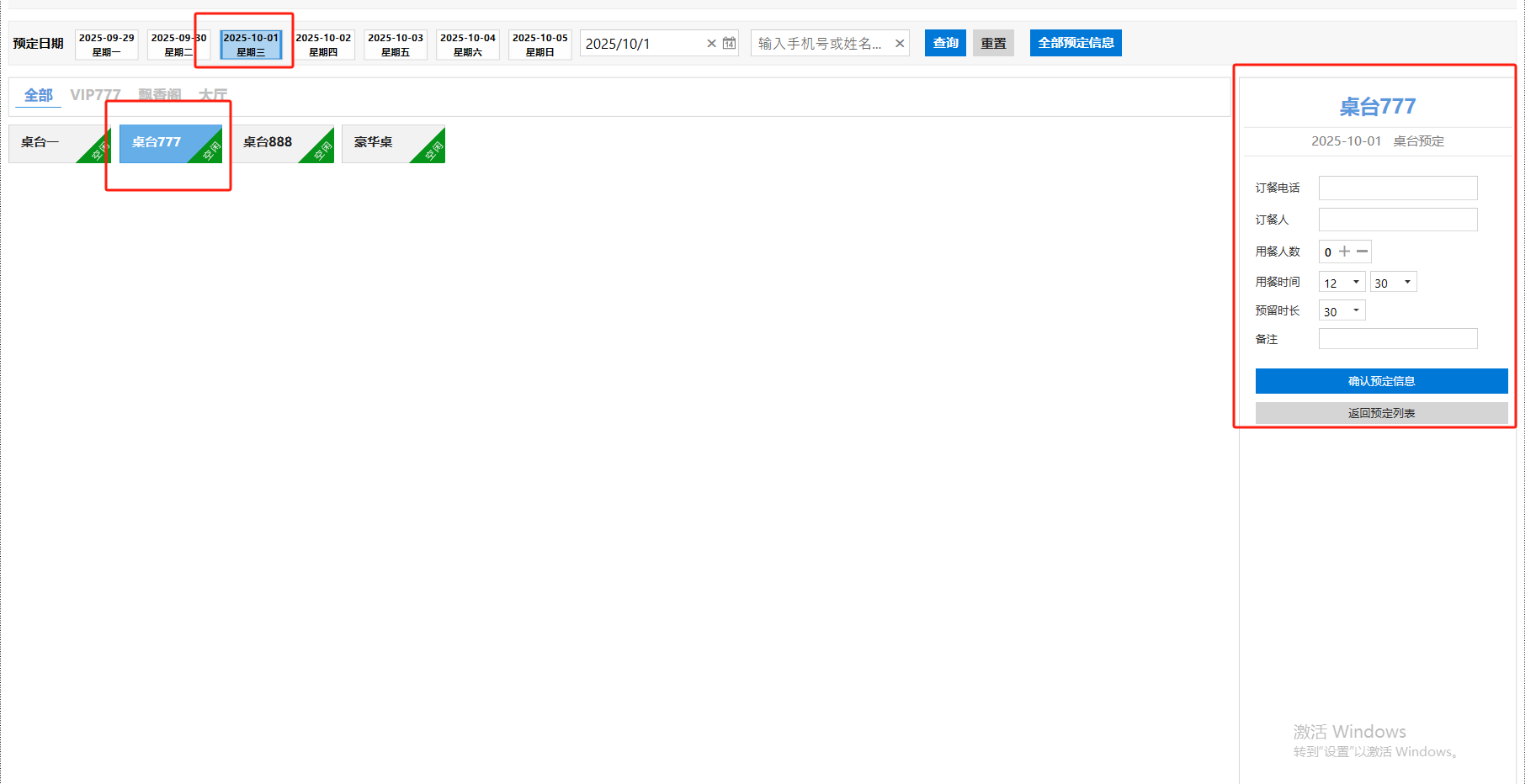Click 返回预定列表 button
The width and height of the screenshot is (1536, 784).
1380,413
